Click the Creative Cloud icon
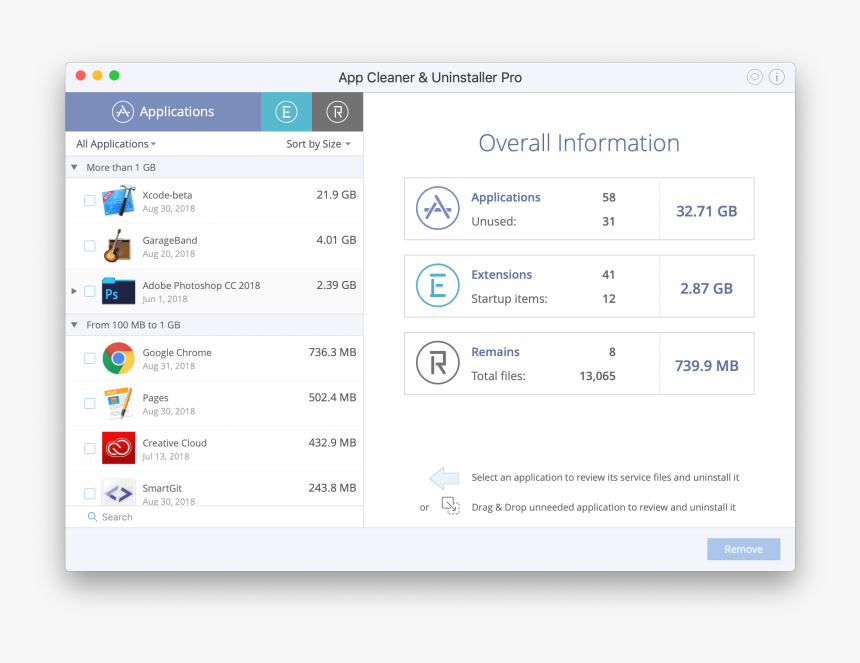Screen dimensions: 860x663 point(118,448)
